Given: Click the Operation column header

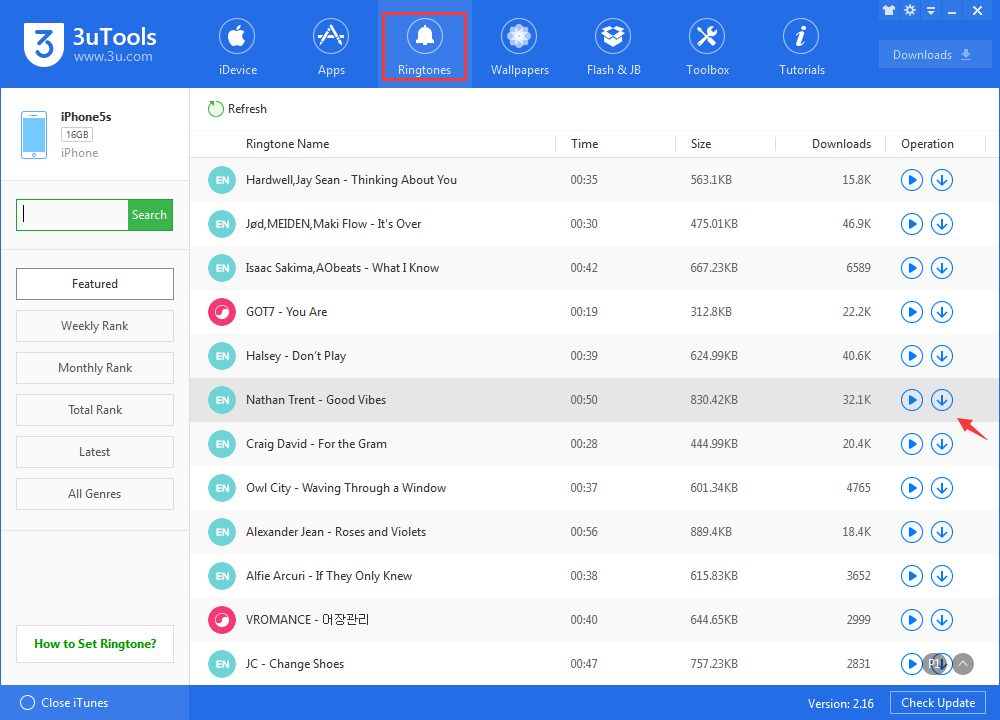Looking at the screenshot, I should [927, 144].
